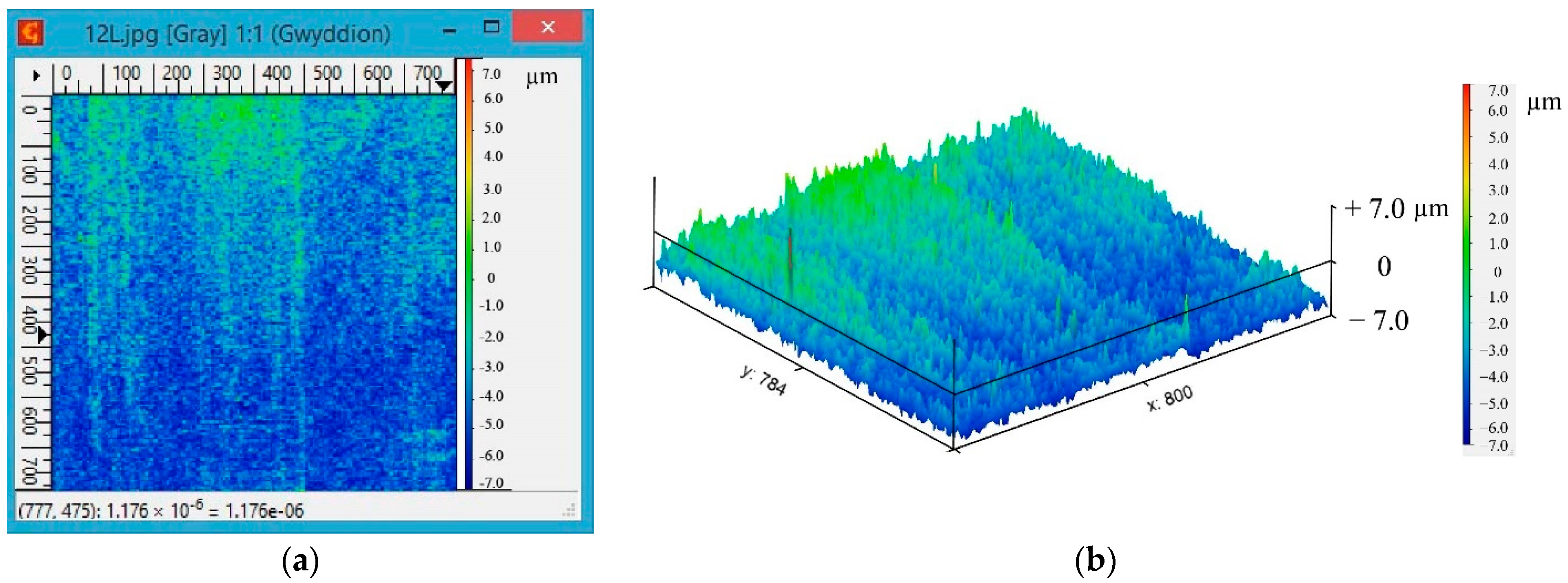The height and width of the screenshot is (583, 1568).
Task: Click the 'y: 784' axis label in 3D view
Action: click(x=763, y=380)
